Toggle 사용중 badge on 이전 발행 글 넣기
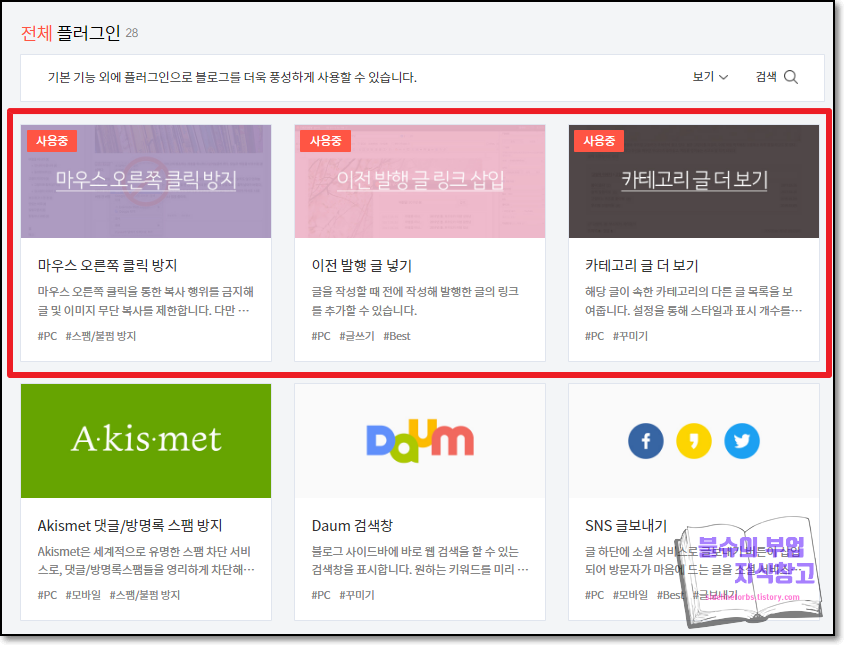This screenshot has height=645, width=844. point(324,141)
